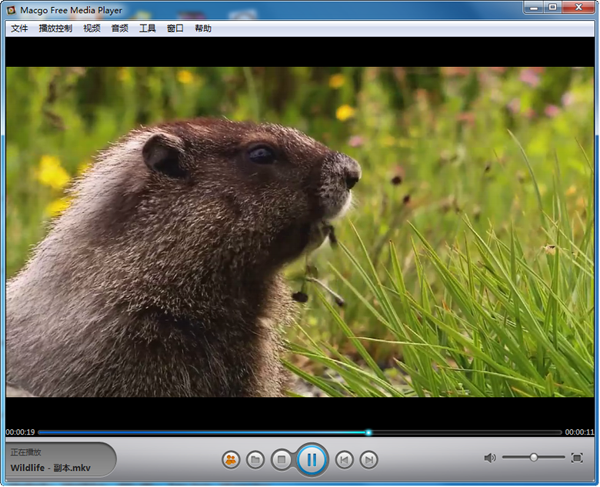The height and width of the screenshot is (487, 600).
Task: Mute audio with speaker icon
Action: 490,458
